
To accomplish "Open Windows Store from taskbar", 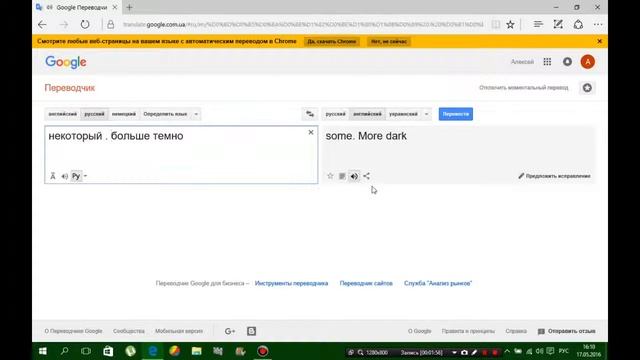I will (108, 351).
